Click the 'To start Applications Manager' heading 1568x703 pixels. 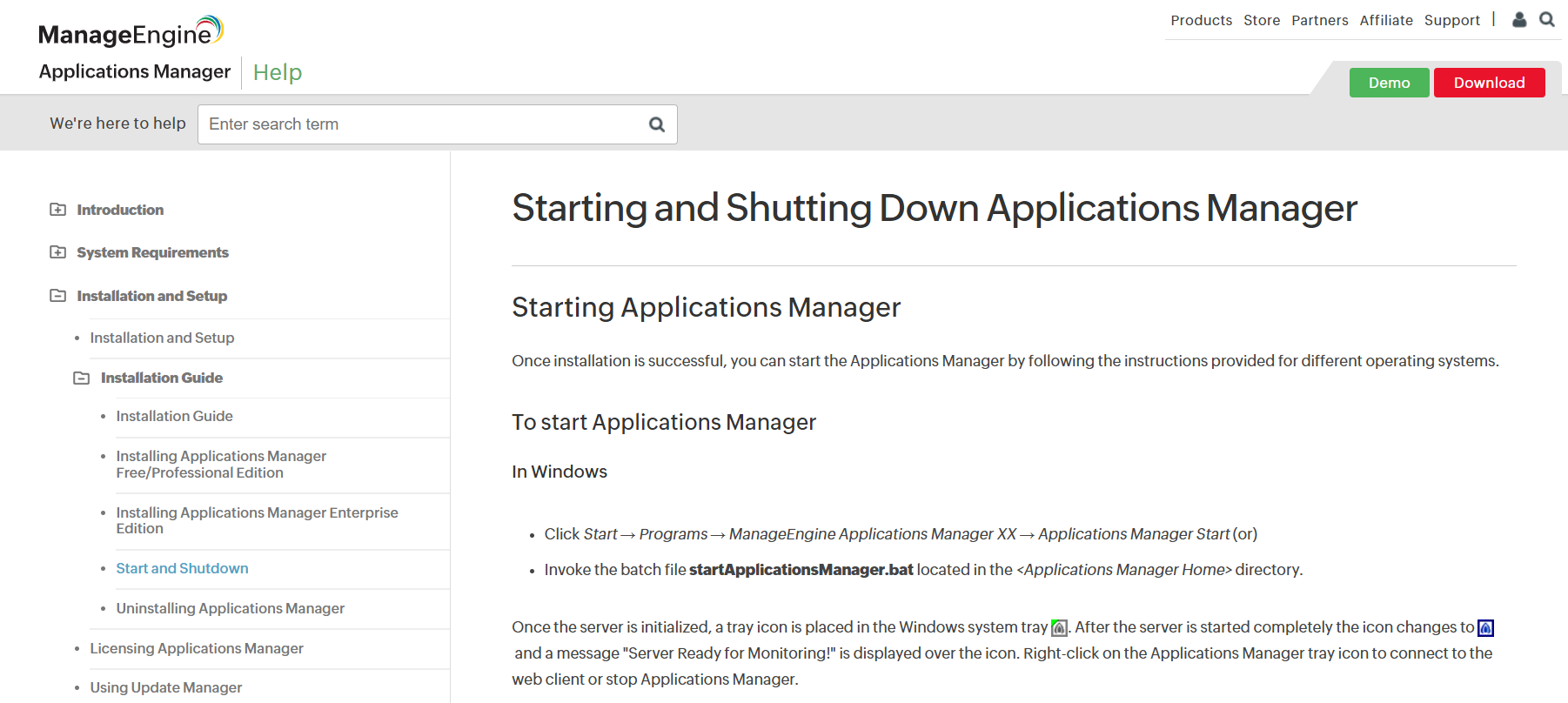663,422
